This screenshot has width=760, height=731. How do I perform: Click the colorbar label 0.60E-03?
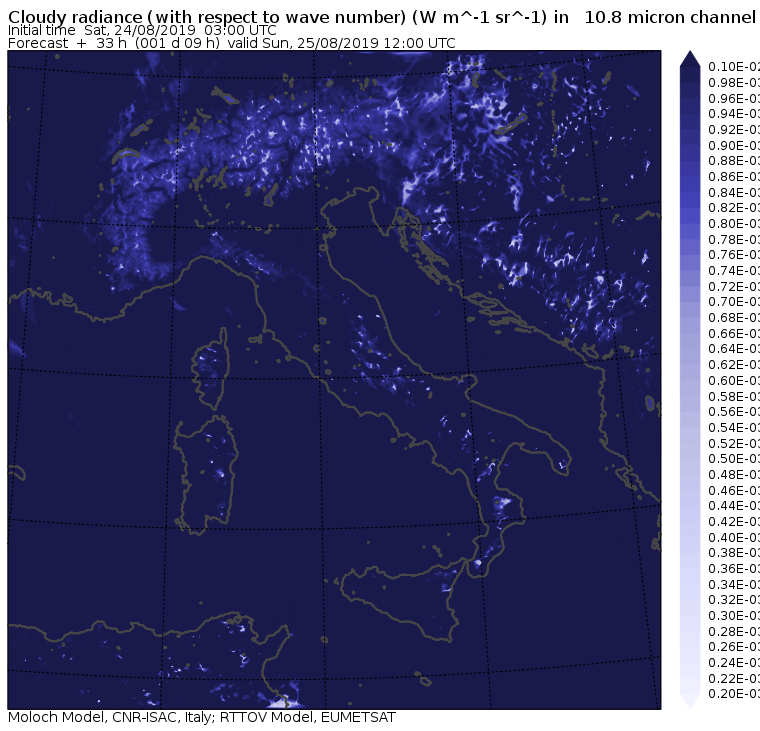[x=734, y=381]
